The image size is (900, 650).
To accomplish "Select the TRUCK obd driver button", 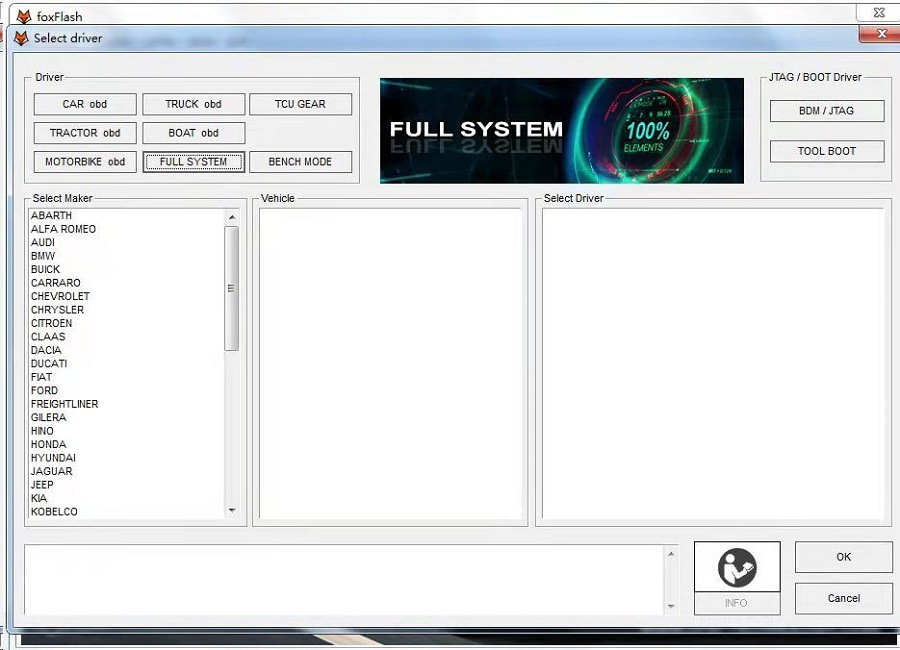I will point(193,104).
